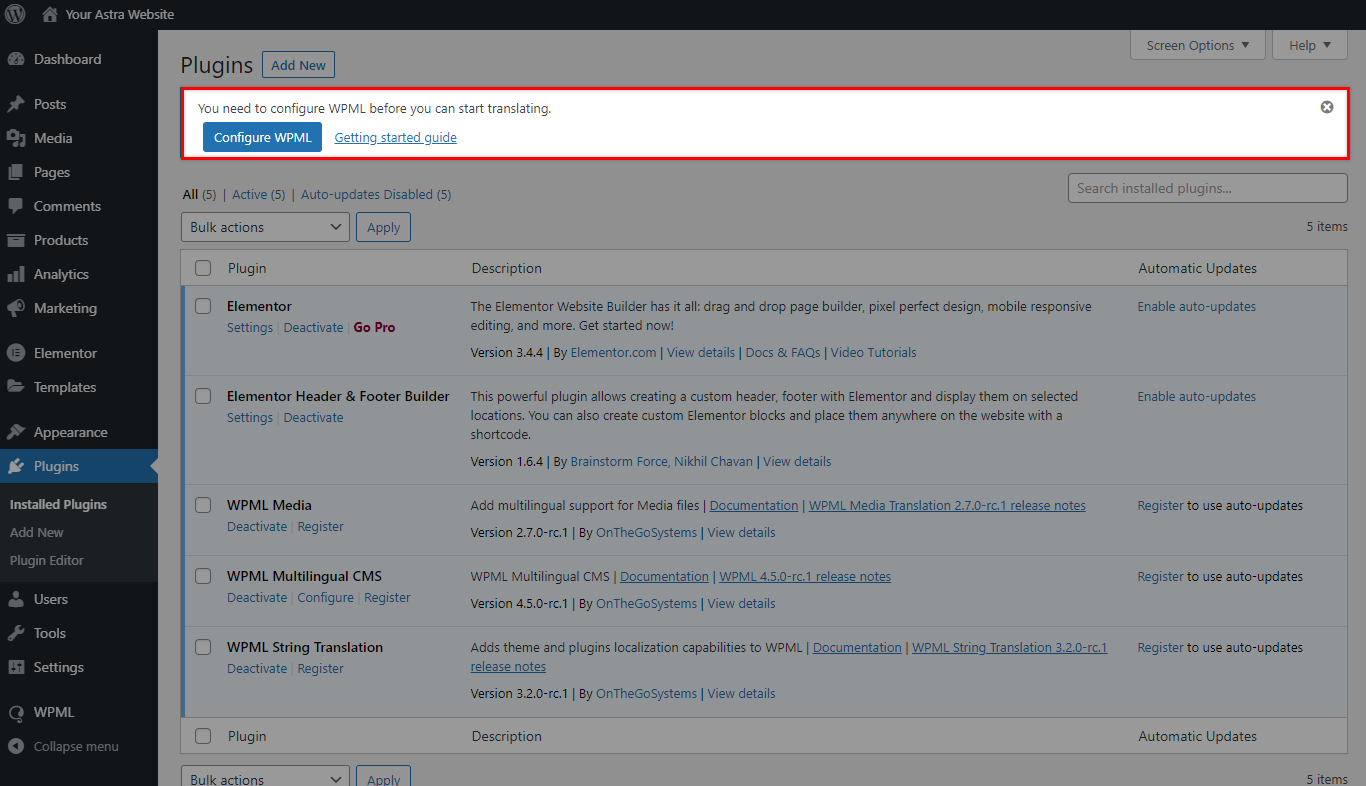
Task: Click the Tools wrench icon
Action: click(x=15, y=633)
